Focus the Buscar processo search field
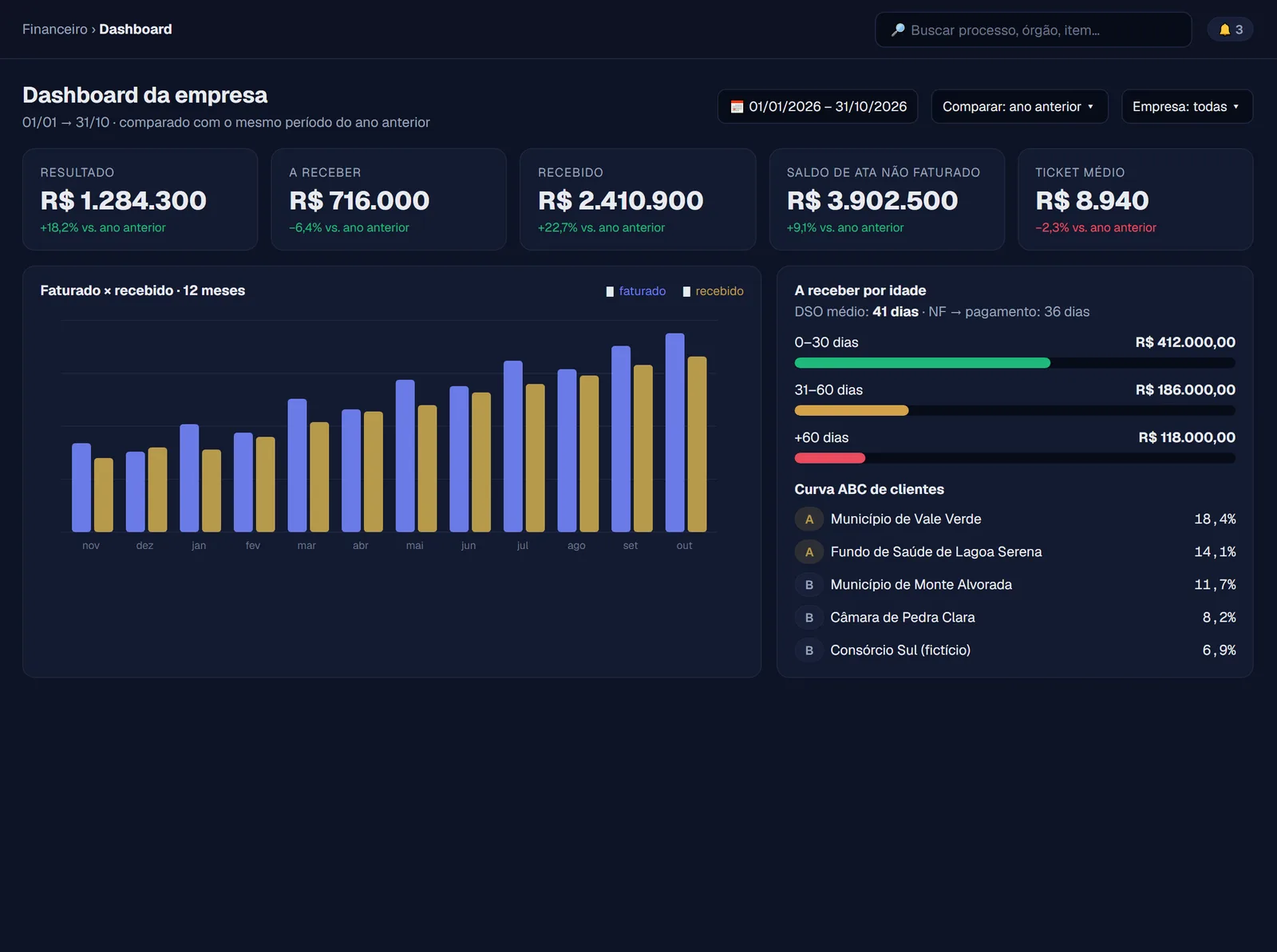Screen dimensions: 1277x952 1033,30
